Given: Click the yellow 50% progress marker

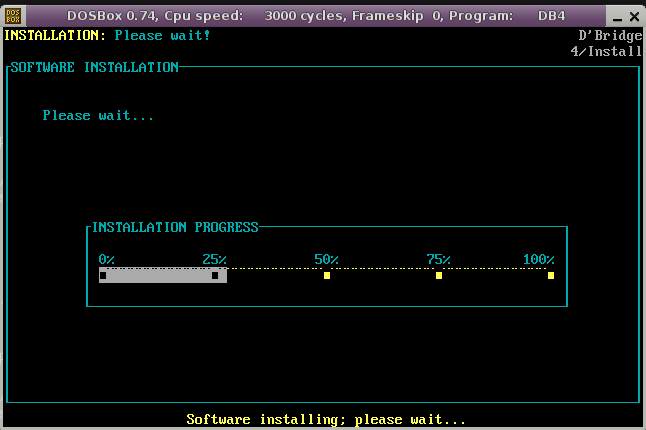Looking at the screenshot, I should tap(327, 275).
